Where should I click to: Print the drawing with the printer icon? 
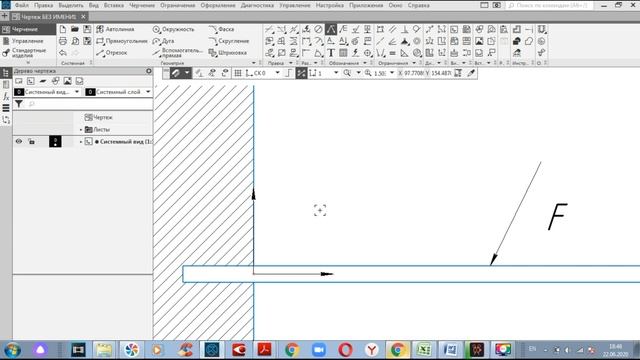[x=63, y=41]
